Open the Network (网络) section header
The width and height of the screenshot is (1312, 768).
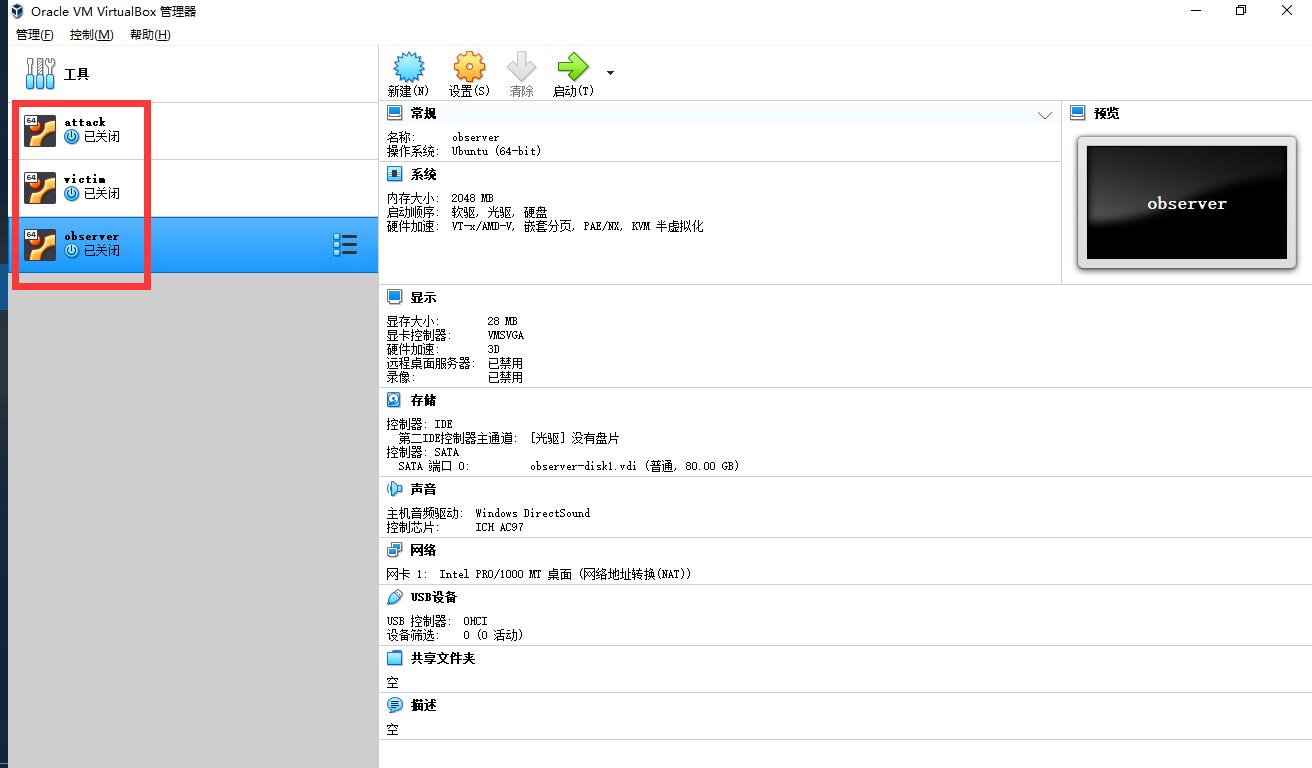point(423,551)
